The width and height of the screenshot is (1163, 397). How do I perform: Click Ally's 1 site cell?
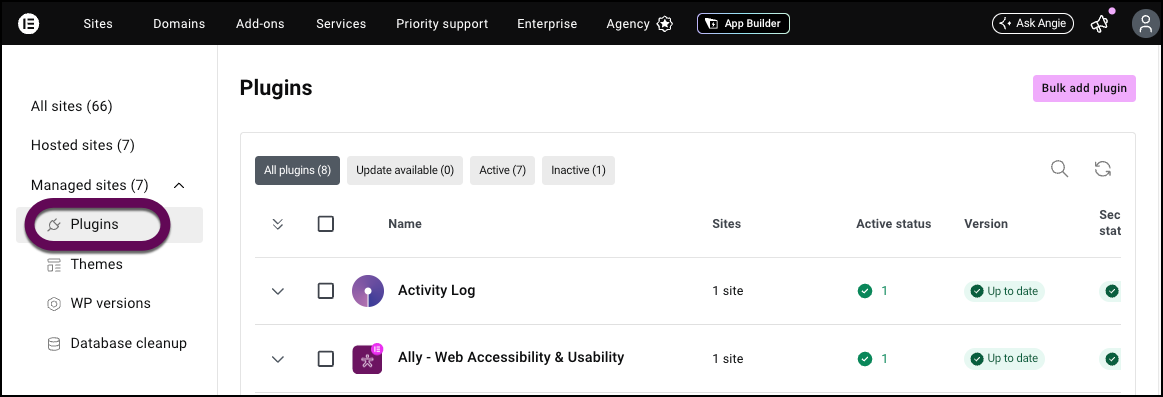coord(728,359)
